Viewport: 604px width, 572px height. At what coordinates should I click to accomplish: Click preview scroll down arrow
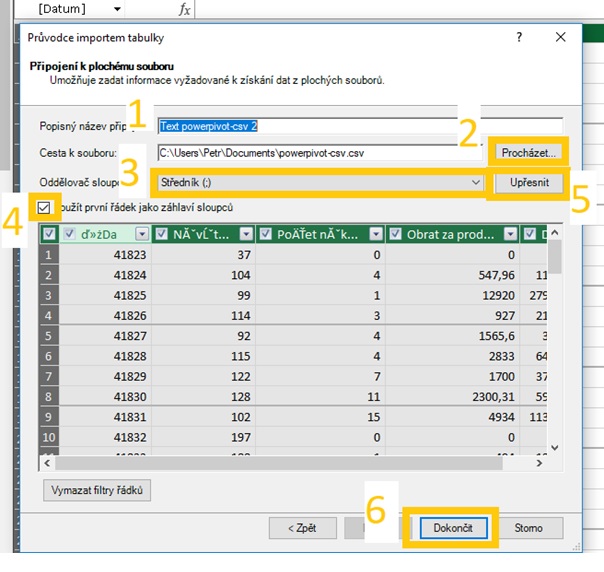pos(555,448)
